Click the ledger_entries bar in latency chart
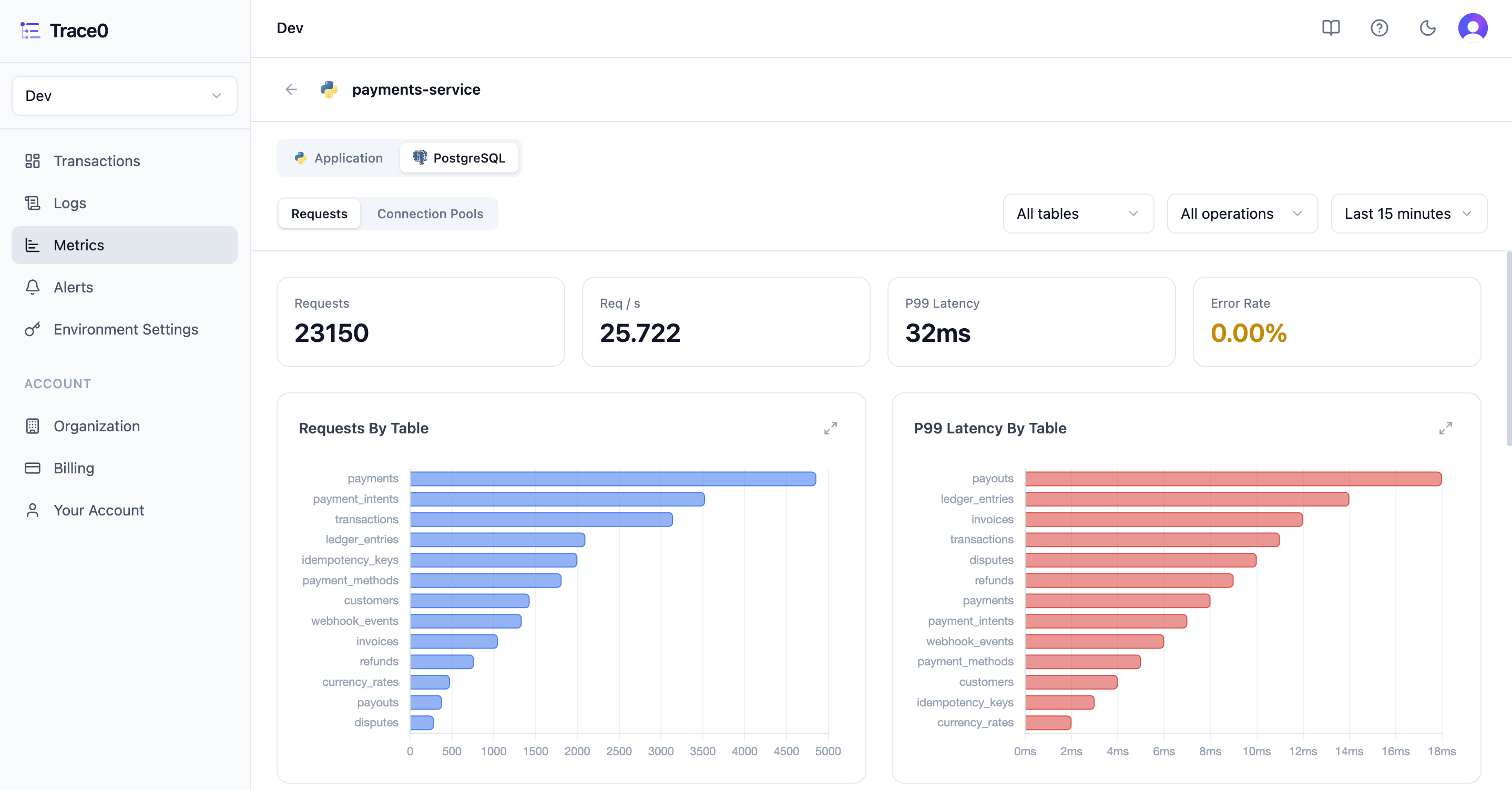The height and width of the screenshot is (790, 1512). [1187, 499]
